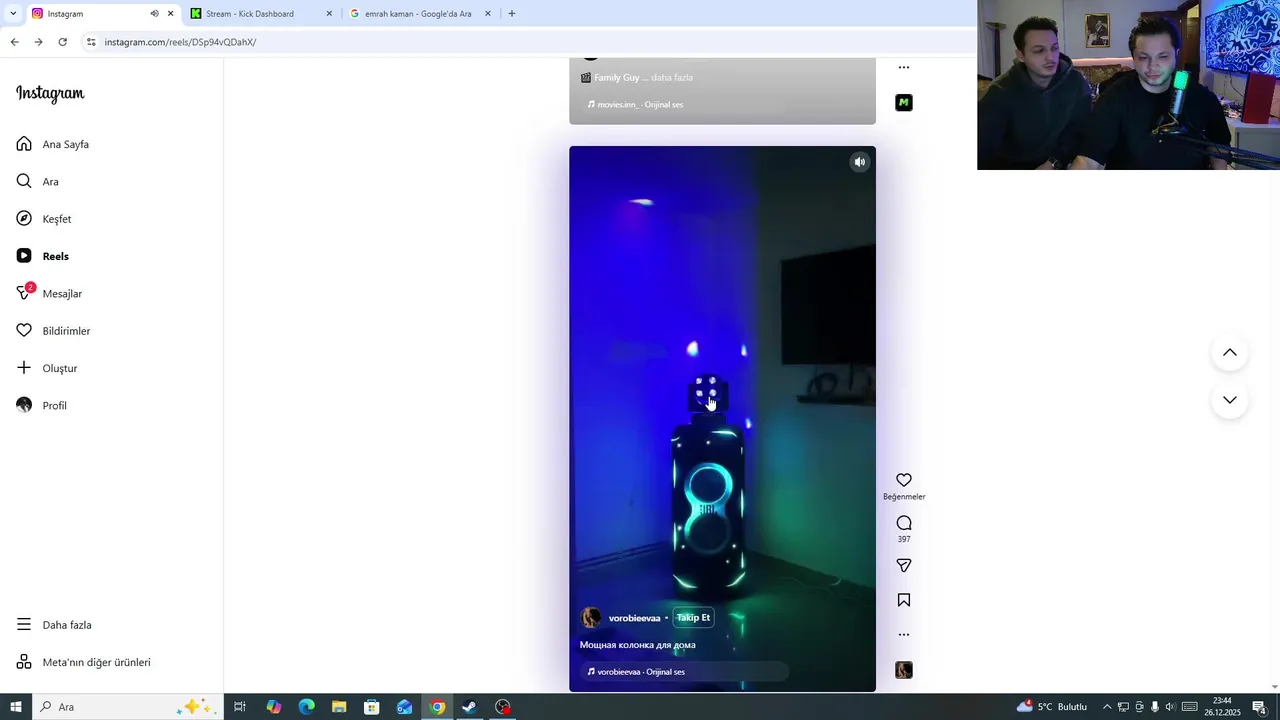
Task: Close the emrah kaman Google tab
Action: tap(488, 14)
